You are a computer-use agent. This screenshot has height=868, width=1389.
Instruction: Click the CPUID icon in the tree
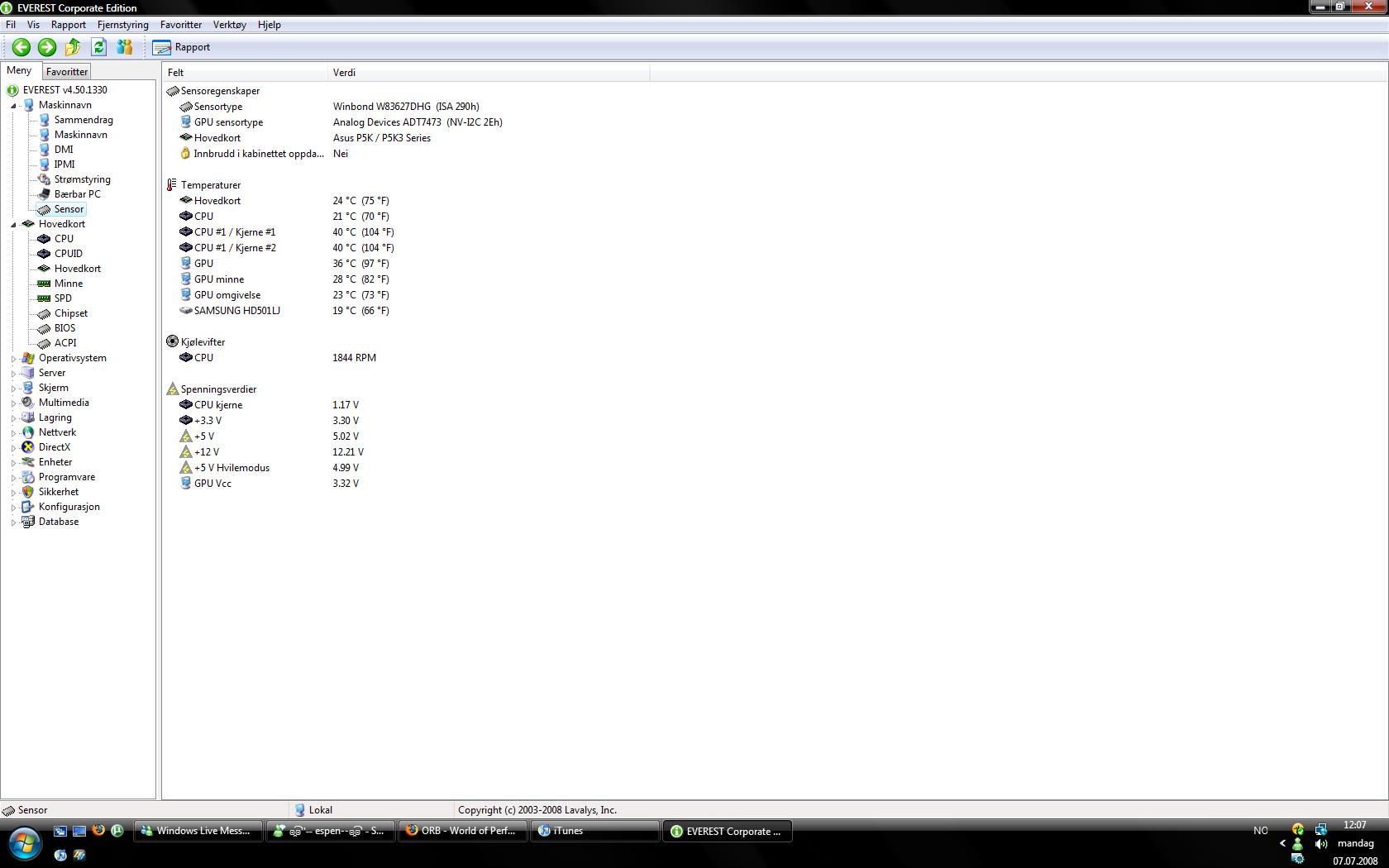click(x=44, y=254)
